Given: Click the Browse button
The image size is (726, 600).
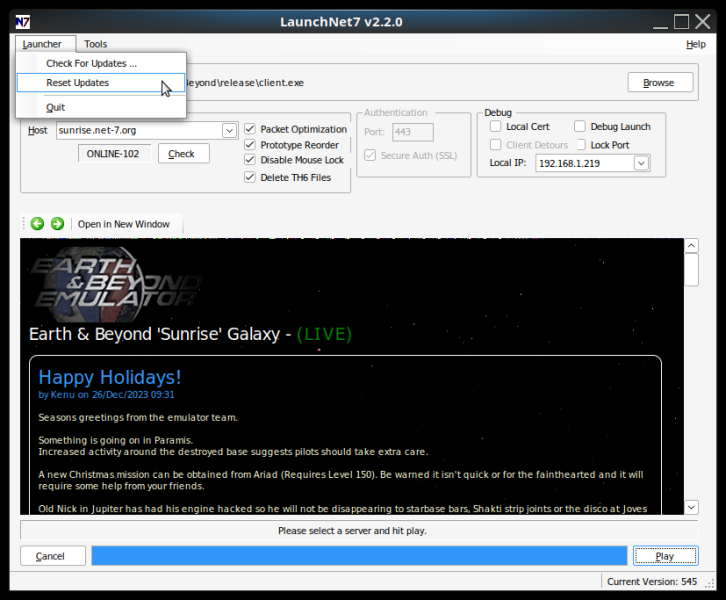Looking at the screenshot, I should tap(660, 82).
